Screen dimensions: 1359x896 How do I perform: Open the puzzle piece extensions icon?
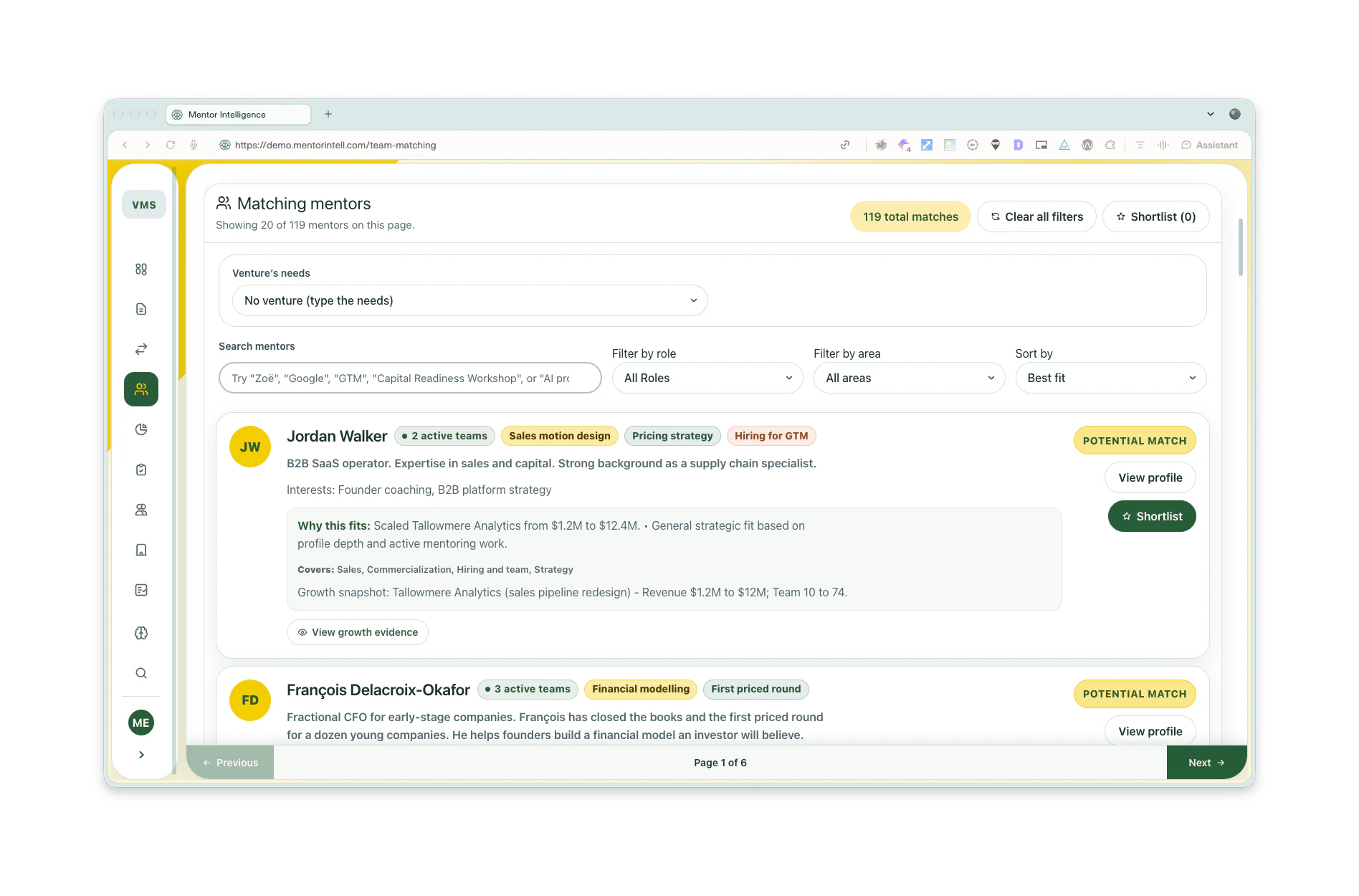pos(1110,145)
